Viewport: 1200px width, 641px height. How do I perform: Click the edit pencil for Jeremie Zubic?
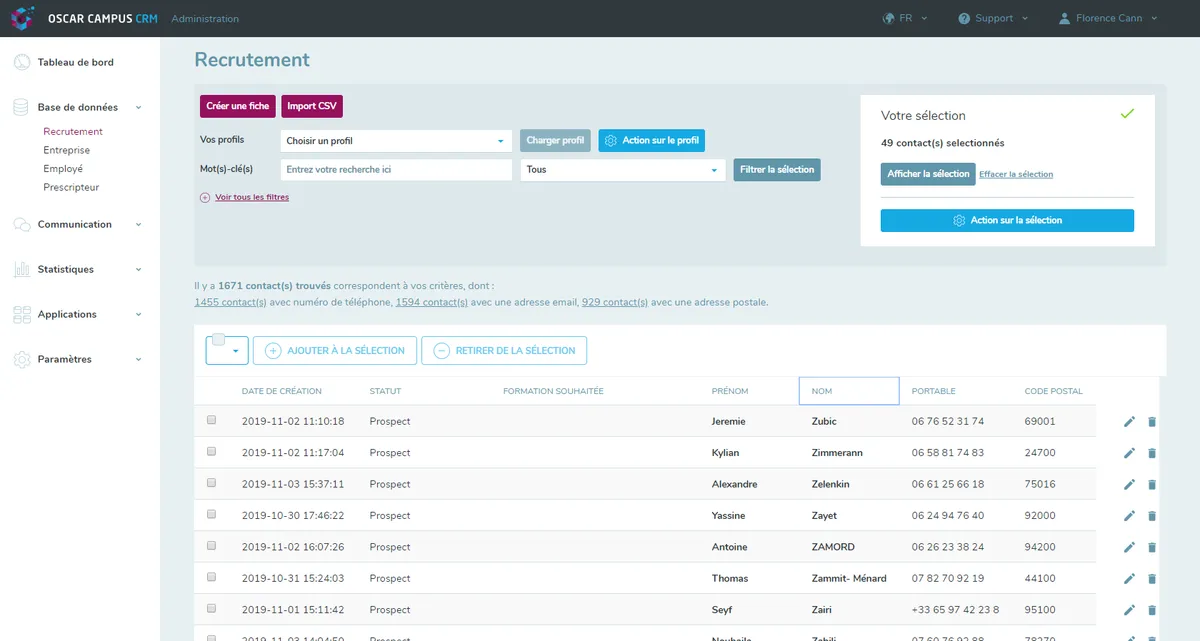pos(1129,422)
